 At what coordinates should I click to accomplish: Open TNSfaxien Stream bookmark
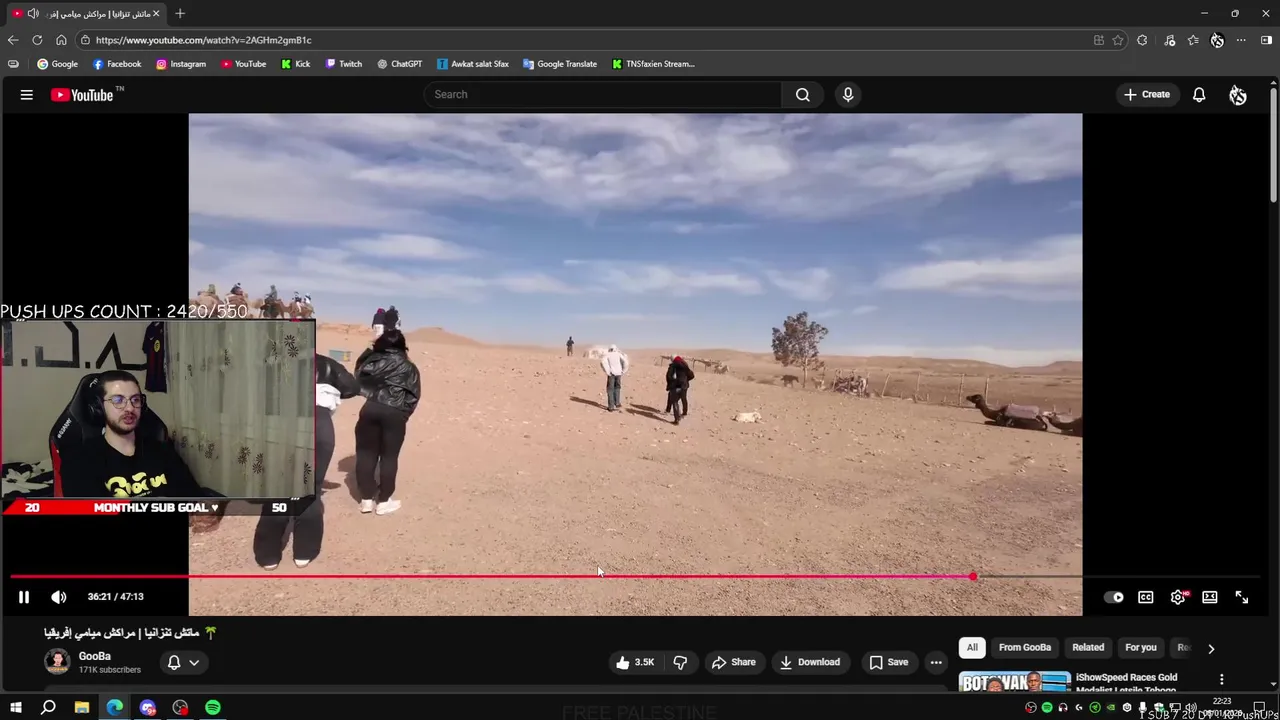pyautogui.click(x=653, y=64)
